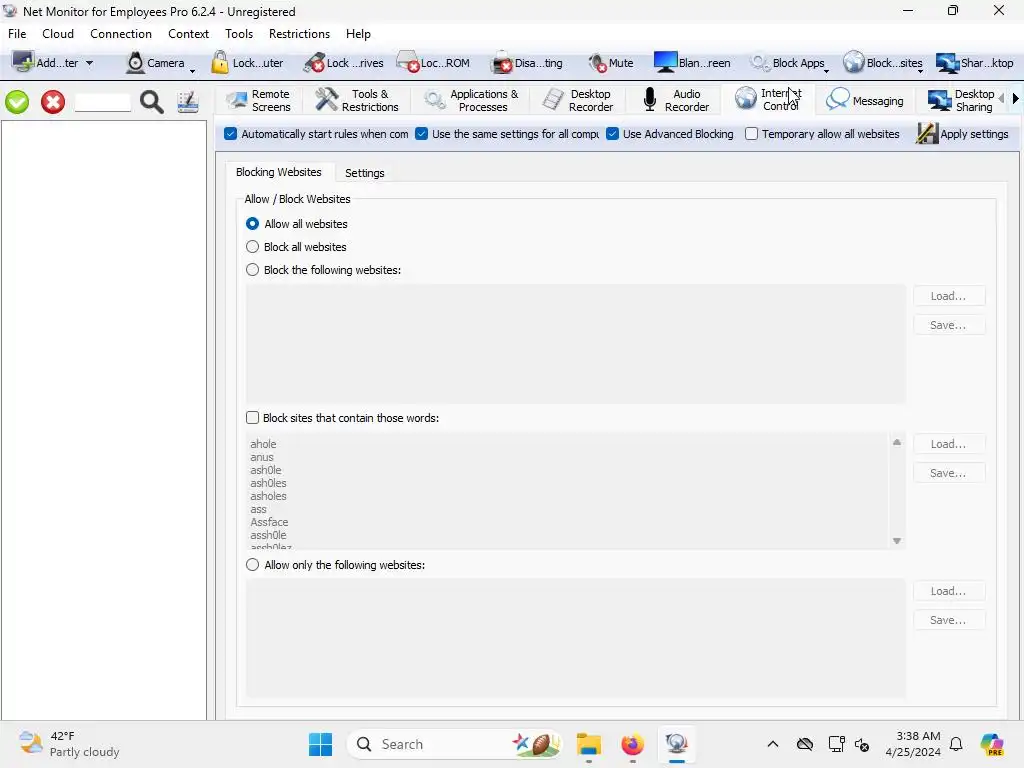Screen dimensions: 1024x768
Task: Click the Windows taskbar Search box
Action: coord(455,744)
